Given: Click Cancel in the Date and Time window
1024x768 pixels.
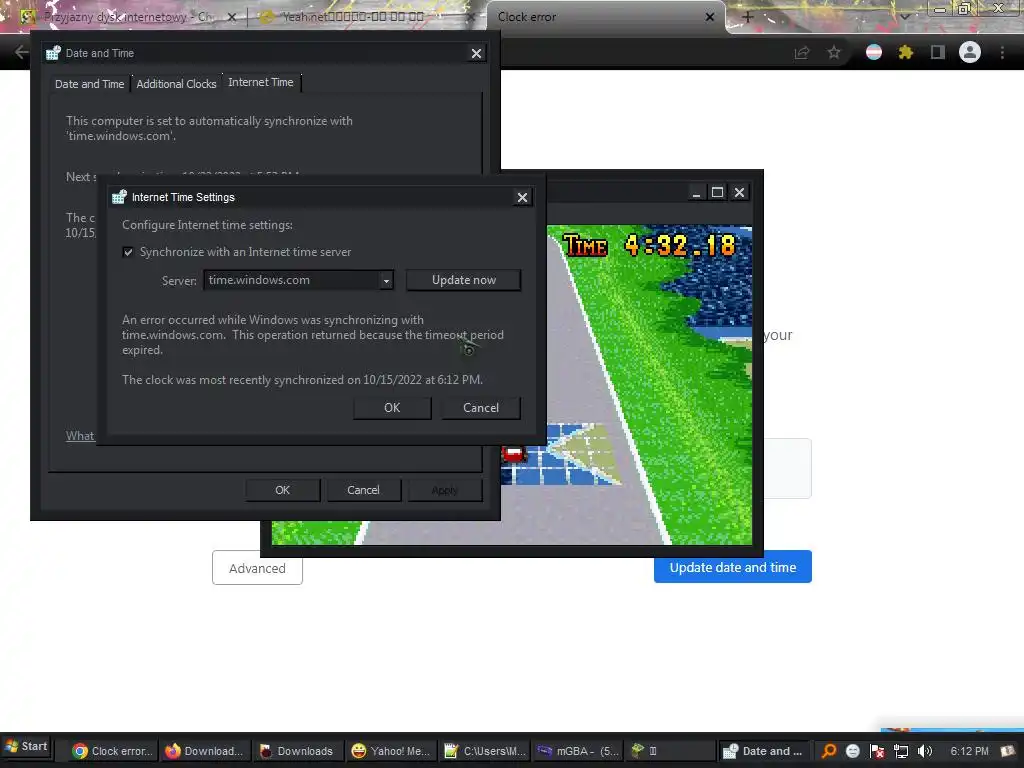Looking at the screenshot, I should coord(363,490).
